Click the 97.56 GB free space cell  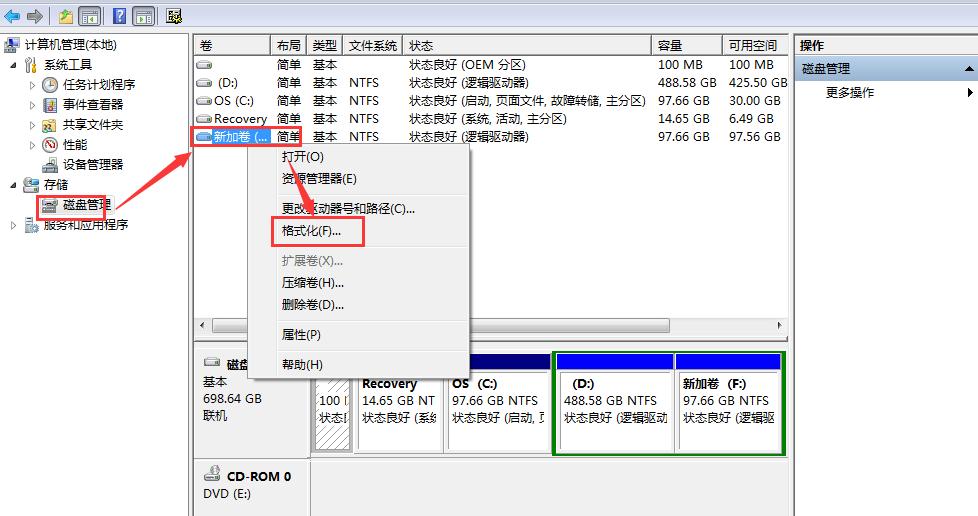(x=754, y=137)
